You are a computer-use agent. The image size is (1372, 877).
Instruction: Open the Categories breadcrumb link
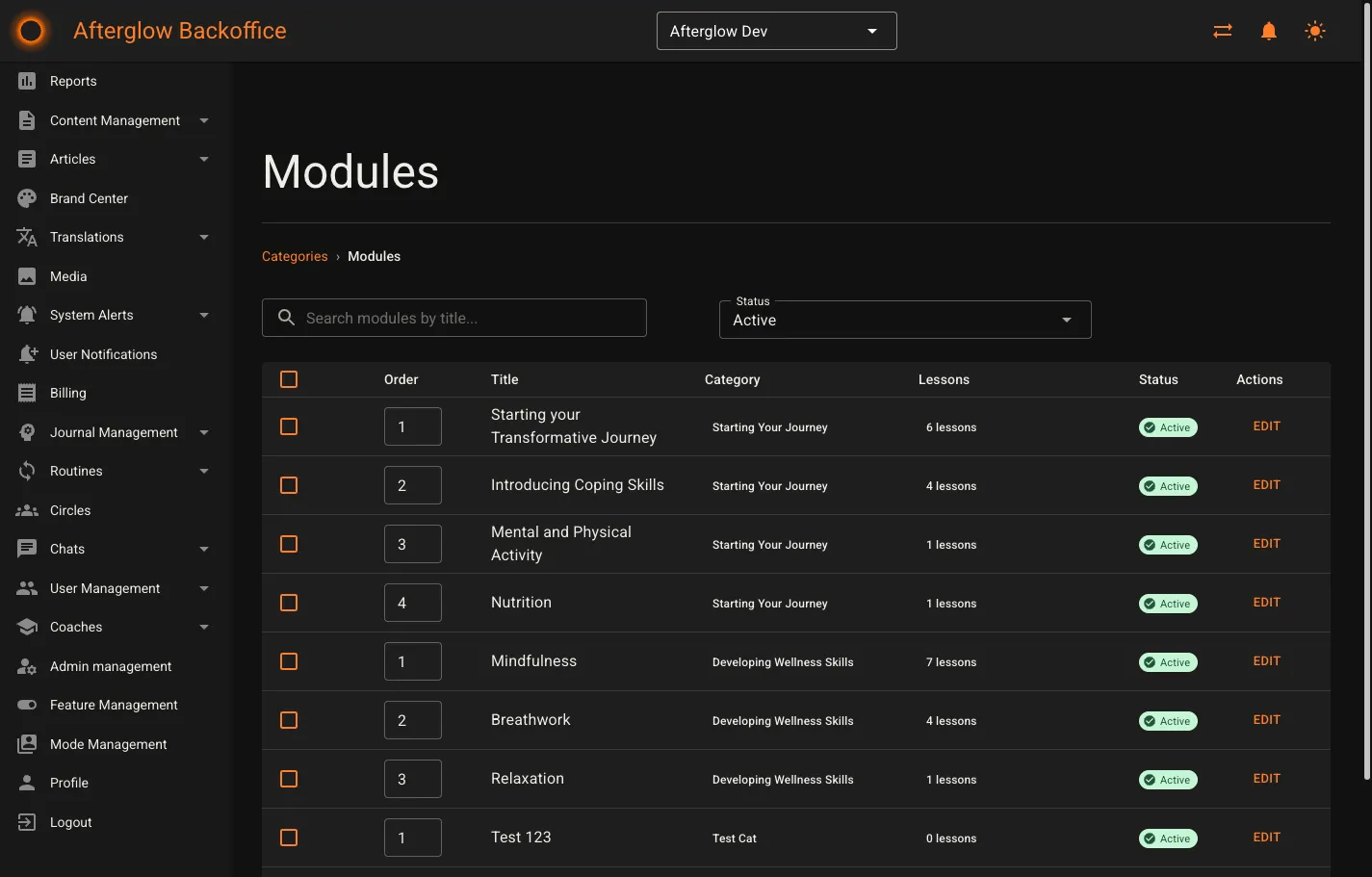(295, 256)
